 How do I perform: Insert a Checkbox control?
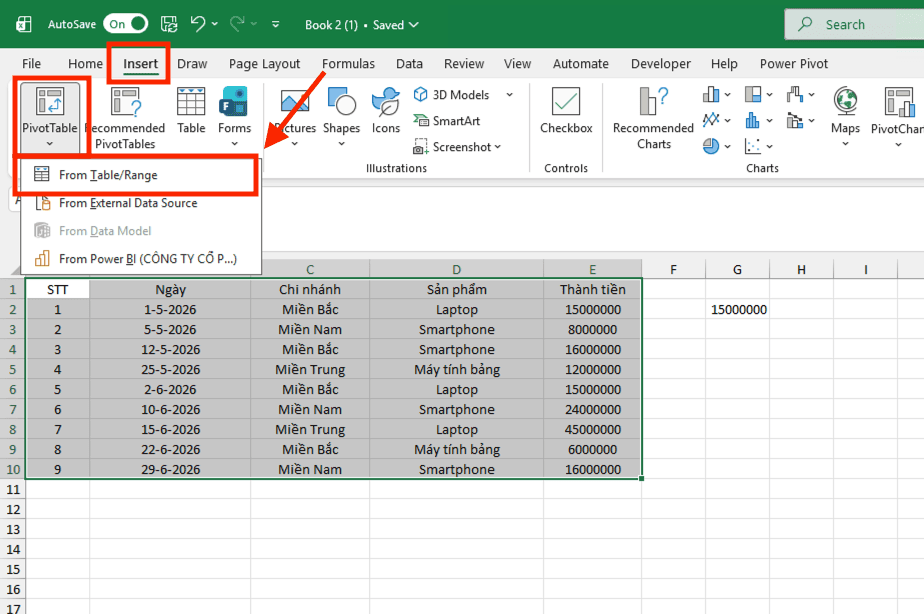[x=566, y=111]
